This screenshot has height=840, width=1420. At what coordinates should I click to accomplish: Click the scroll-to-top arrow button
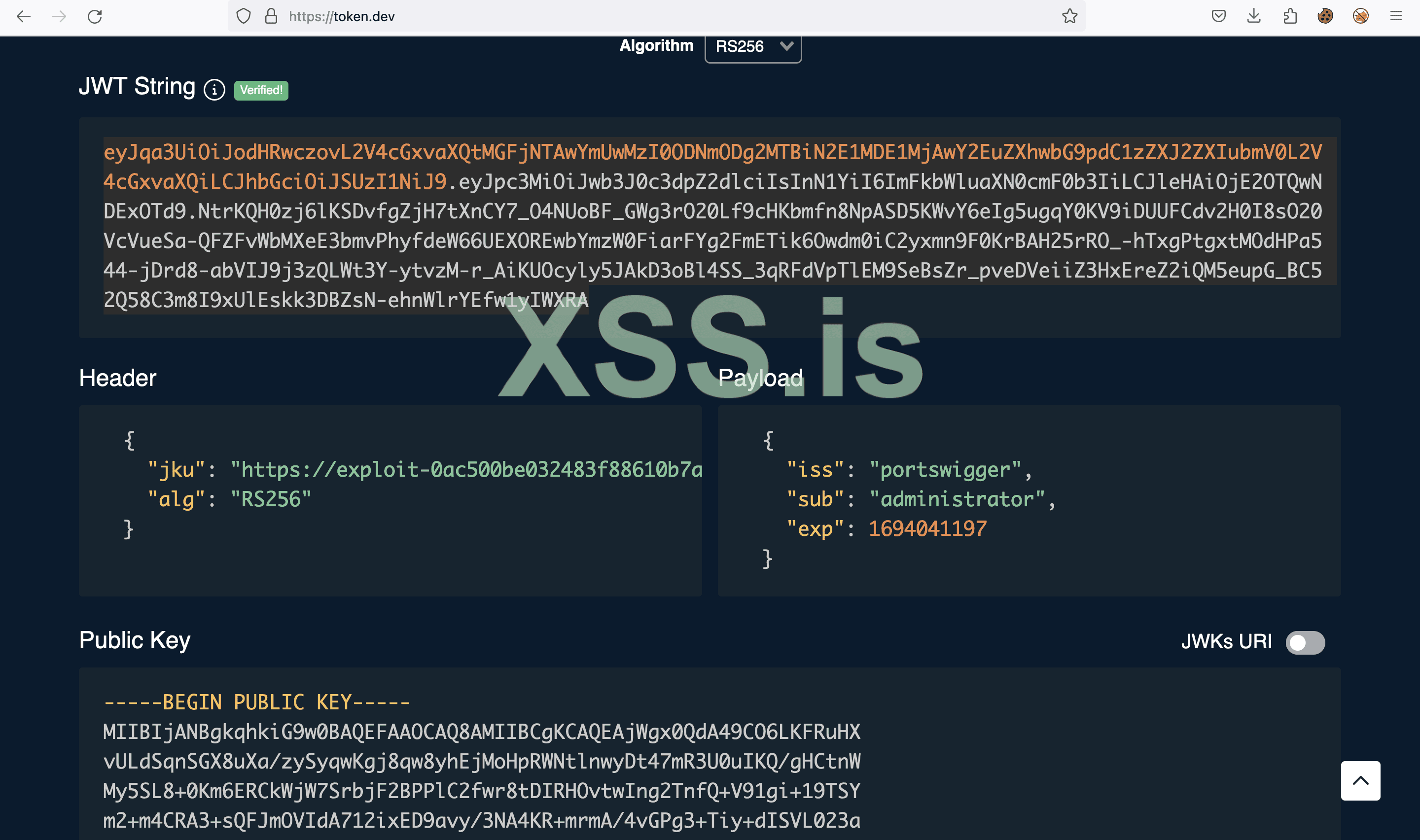1360,780
